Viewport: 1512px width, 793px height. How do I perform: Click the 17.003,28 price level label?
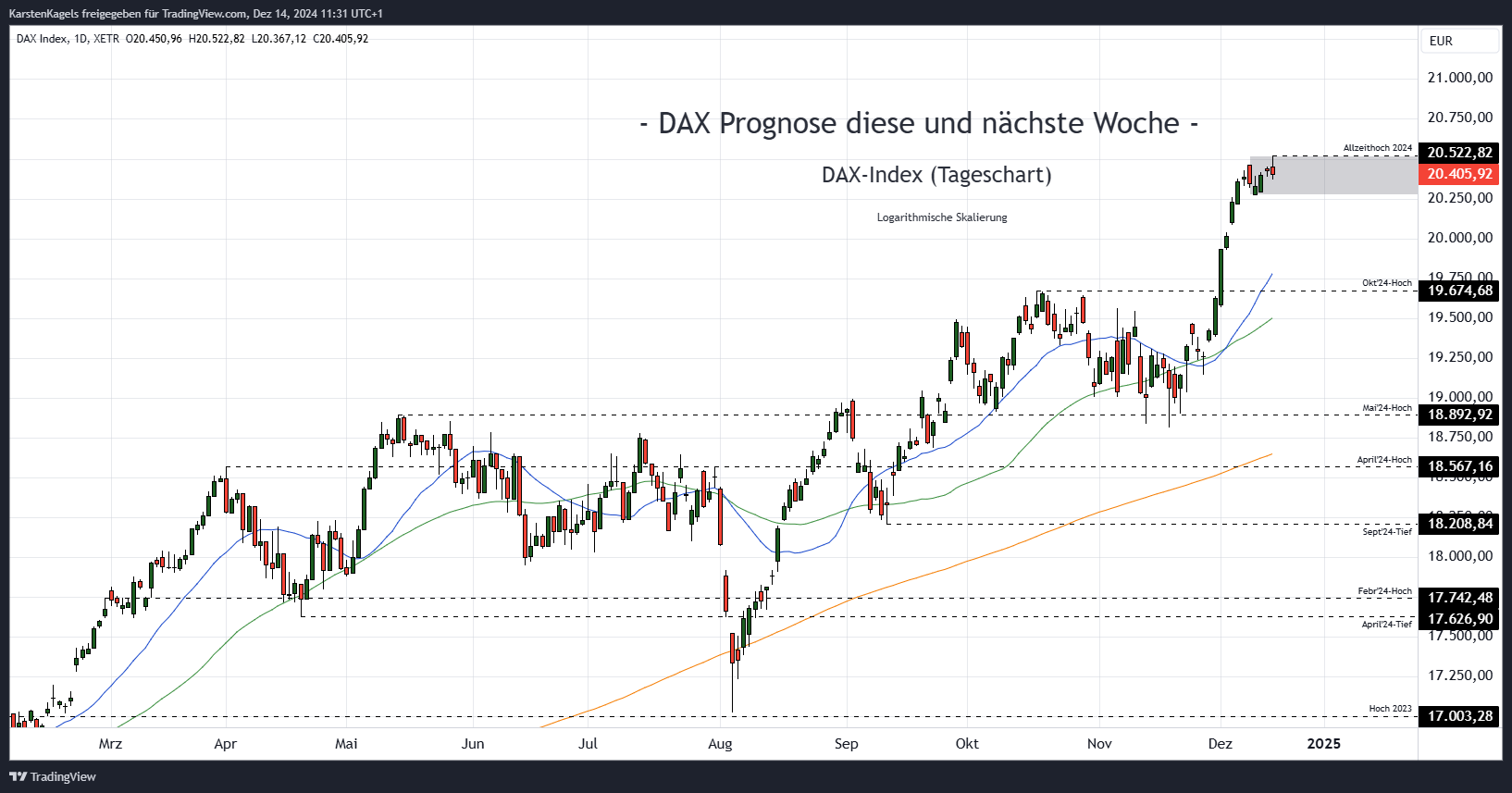coord(1459,716)
